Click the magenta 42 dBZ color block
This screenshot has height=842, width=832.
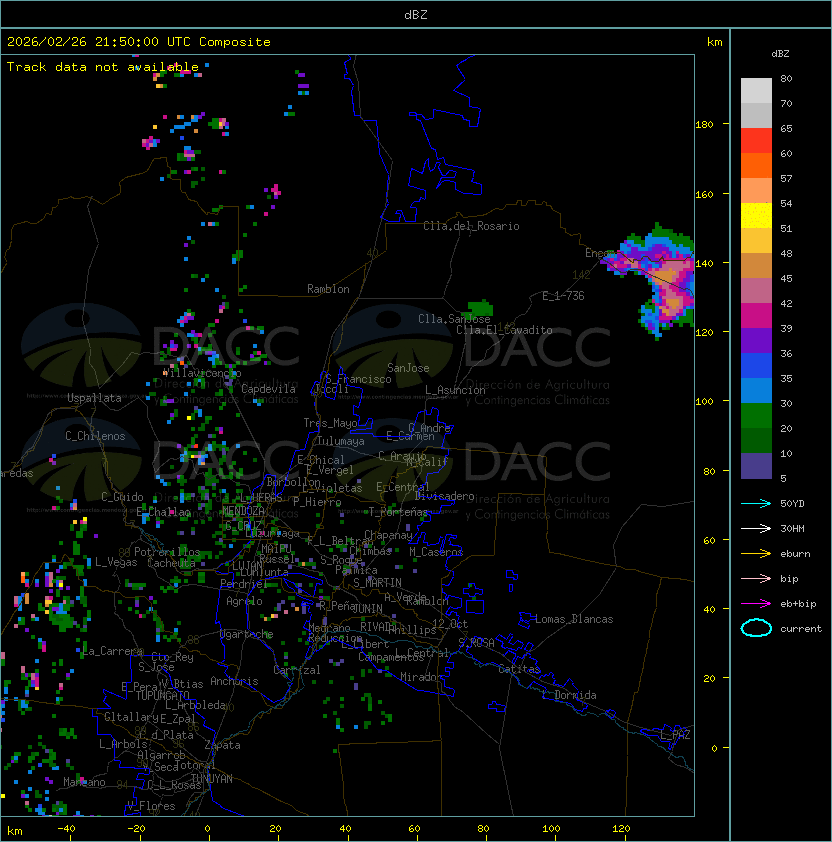(x=756, y=315)
